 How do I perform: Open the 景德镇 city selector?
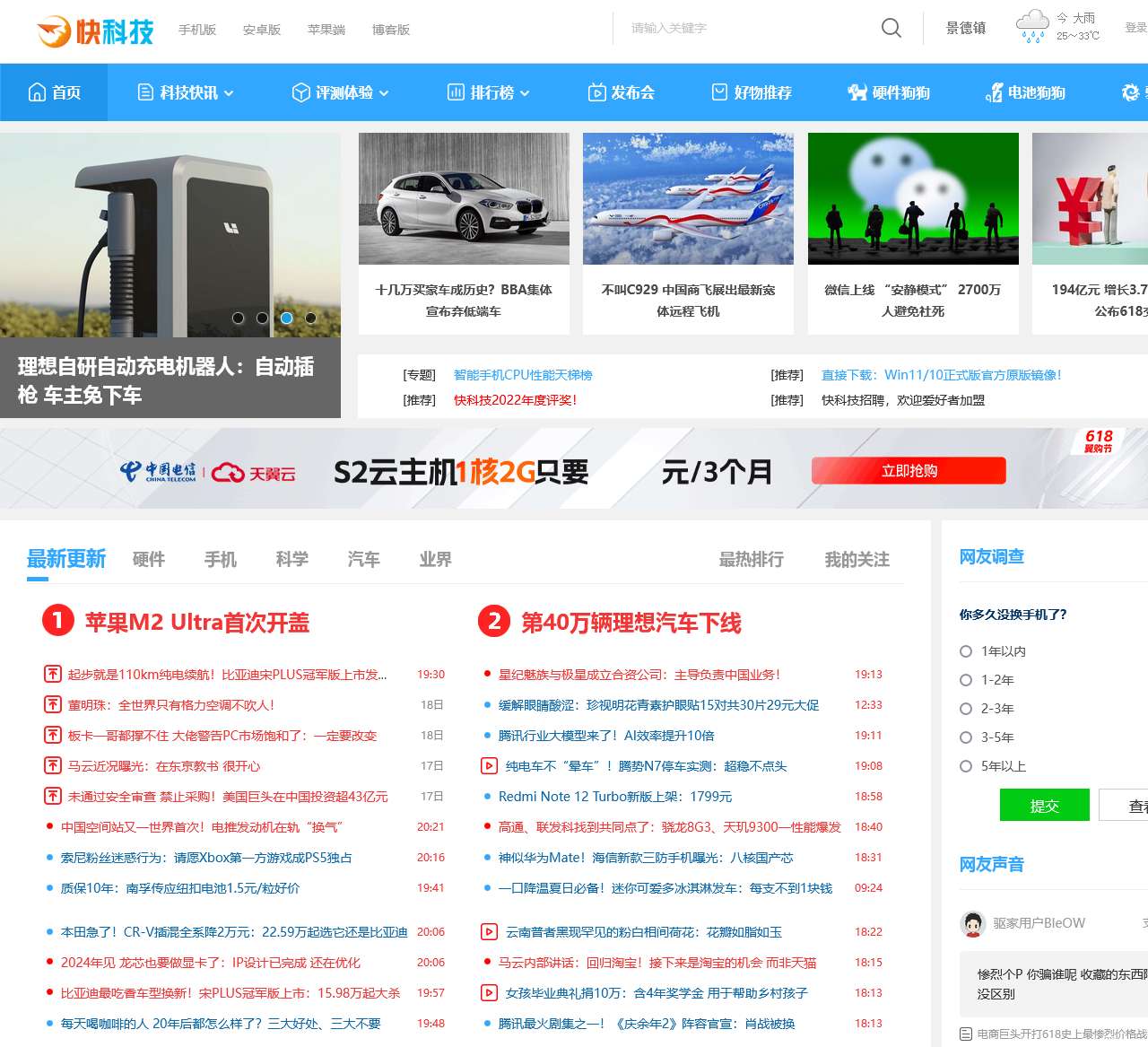[966, 28]
